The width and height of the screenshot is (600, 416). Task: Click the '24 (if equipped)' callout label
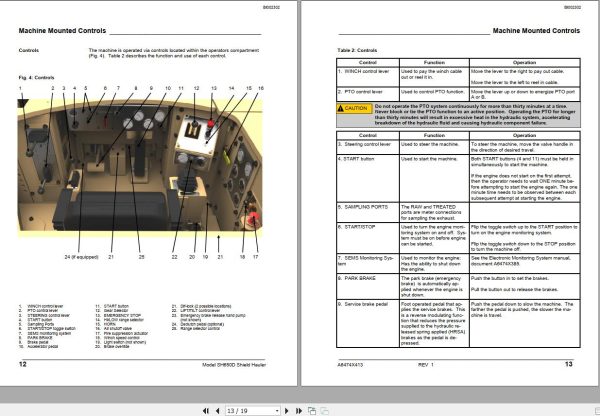click(82, 257)
